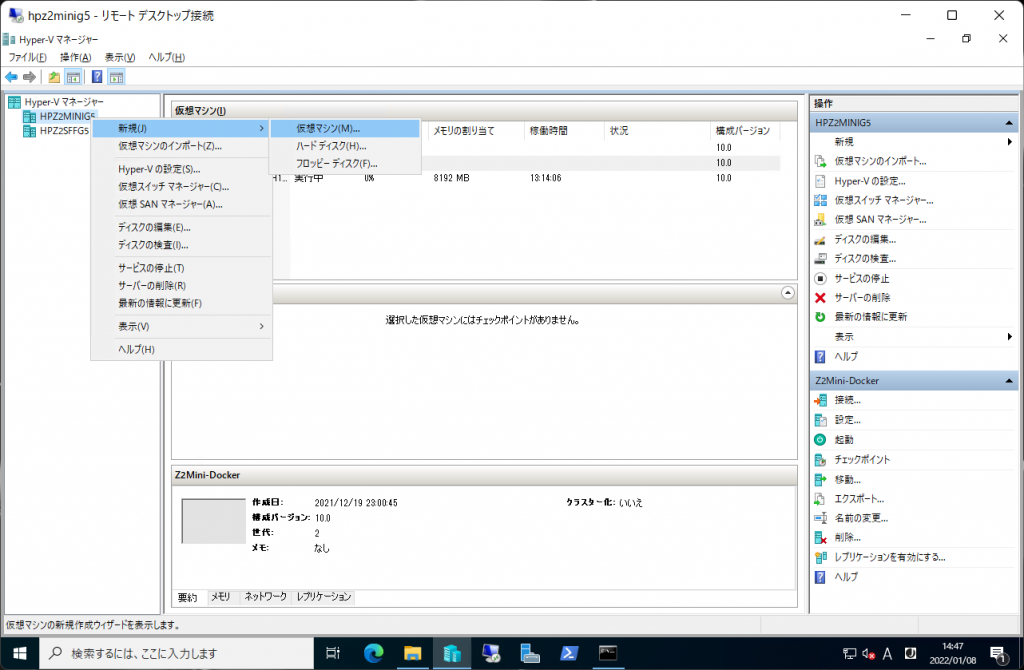The image size is (1024, 670).
Task: Choose 仮想スイッチ マネージャー(C)... in the context menu
Action: (182, 187)
